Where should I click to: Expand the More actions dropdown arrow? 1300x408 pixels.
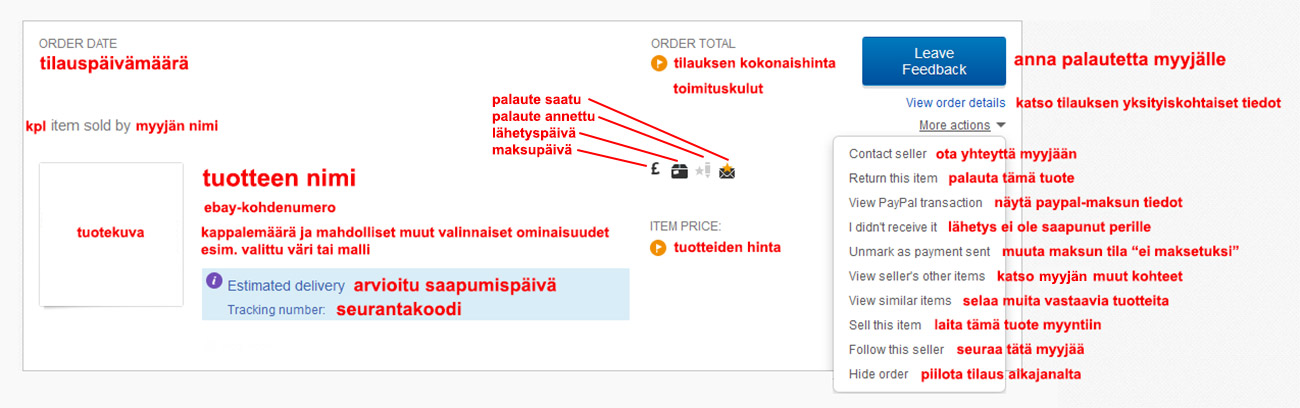[x=1001, y=126]
